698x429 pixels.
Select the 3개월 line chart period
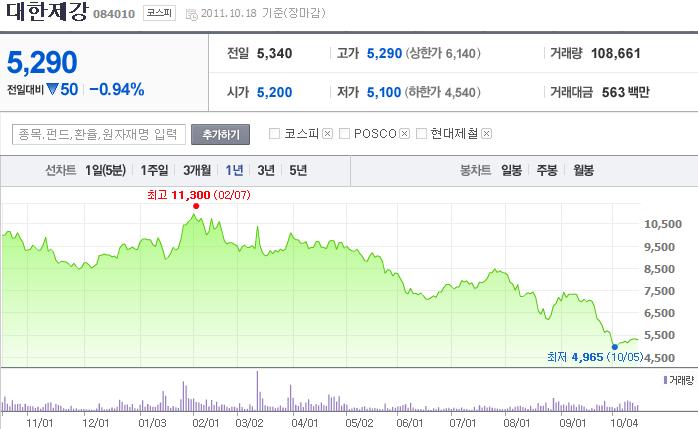tap(198, 170)
